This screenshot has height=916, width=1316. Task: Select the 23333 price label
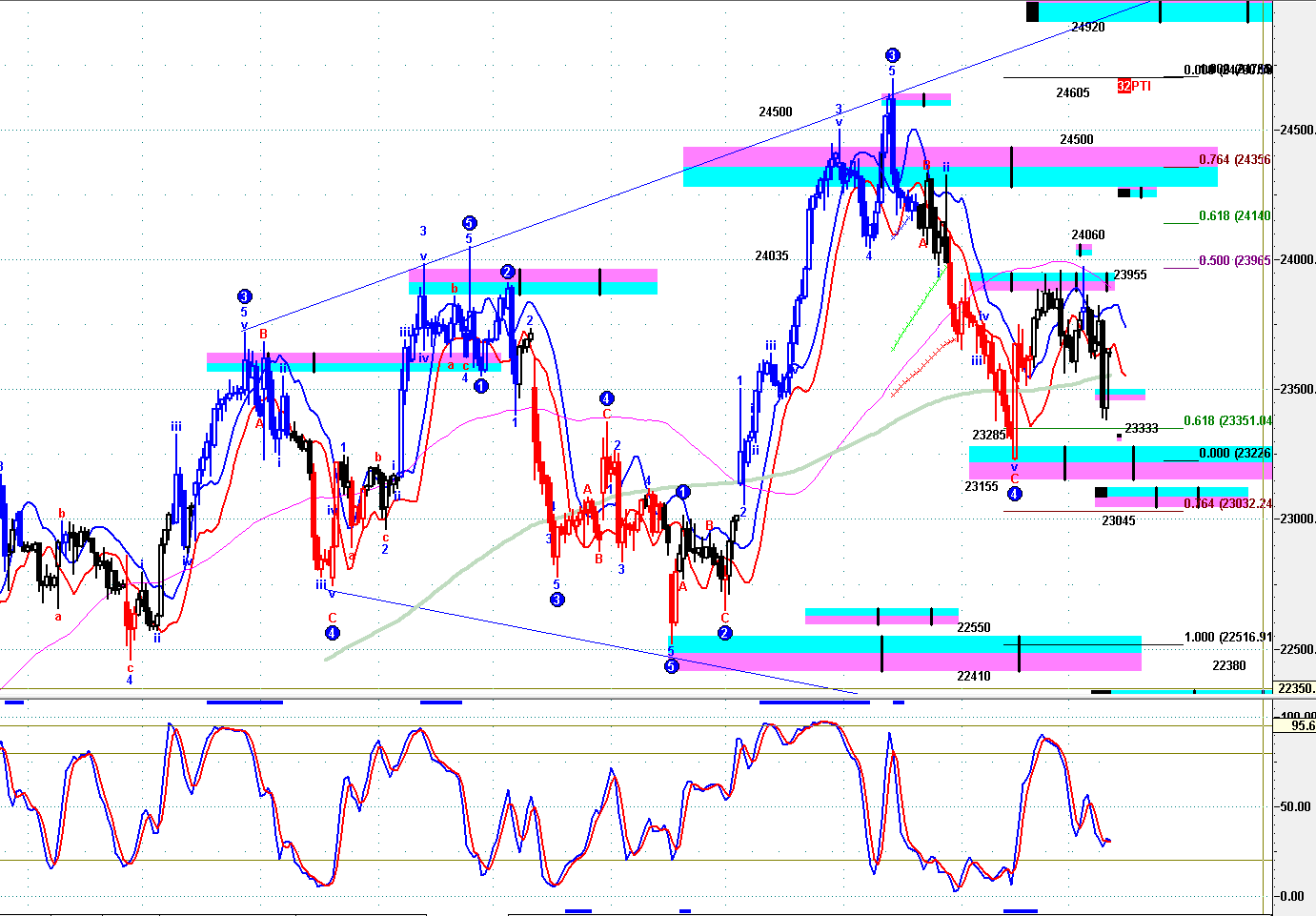1142,428
